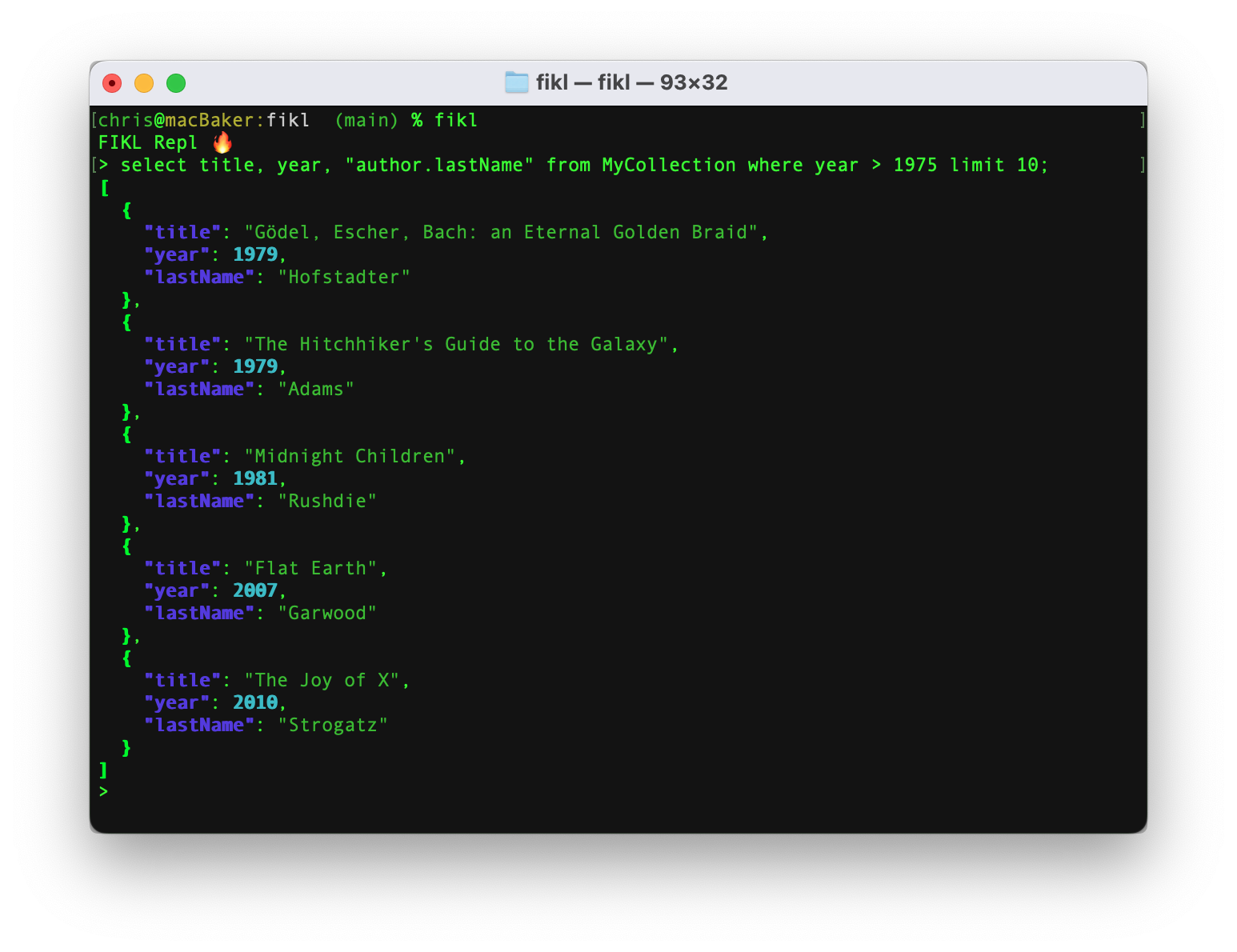This screenshot has height=952, width=1237.
Task: Click the fire emoji after FIKL Repl
Action: click(222, 142)
